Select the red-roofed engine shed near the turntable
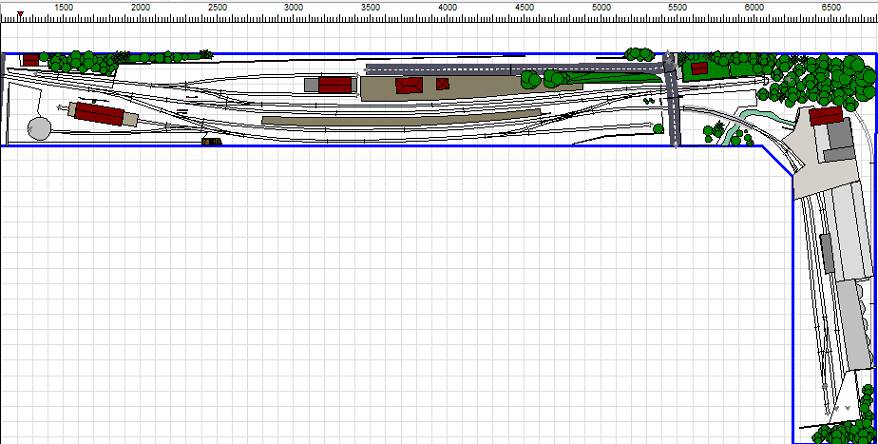The image size is (878, 444). pos(100,114)
